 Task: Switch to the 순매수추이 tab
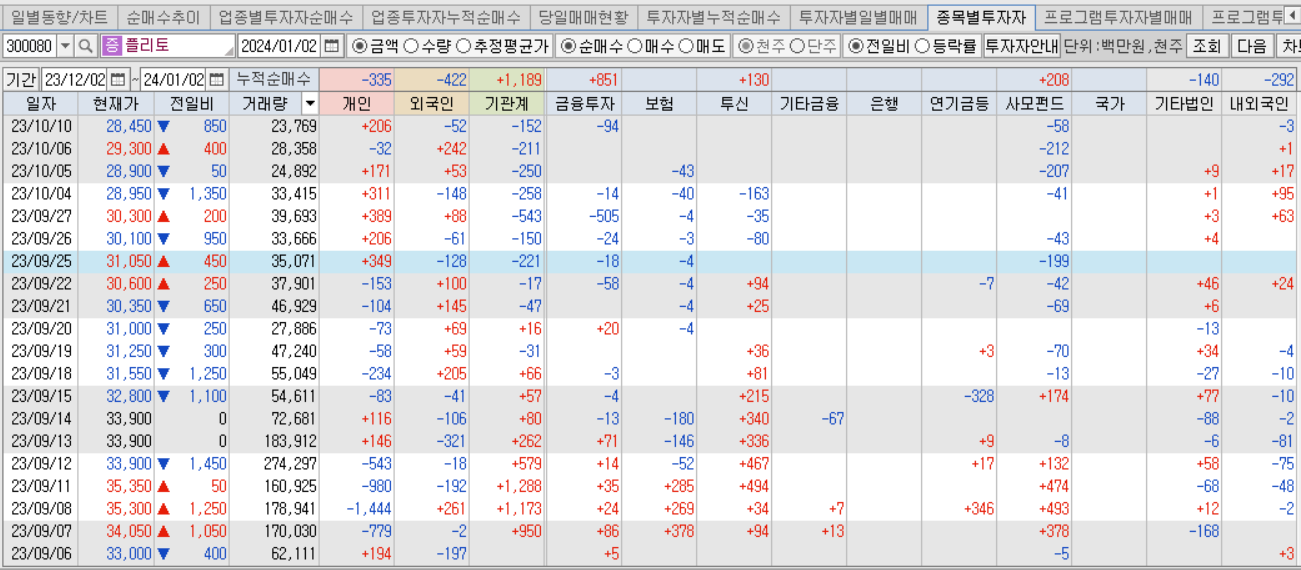tap(163, 17)
